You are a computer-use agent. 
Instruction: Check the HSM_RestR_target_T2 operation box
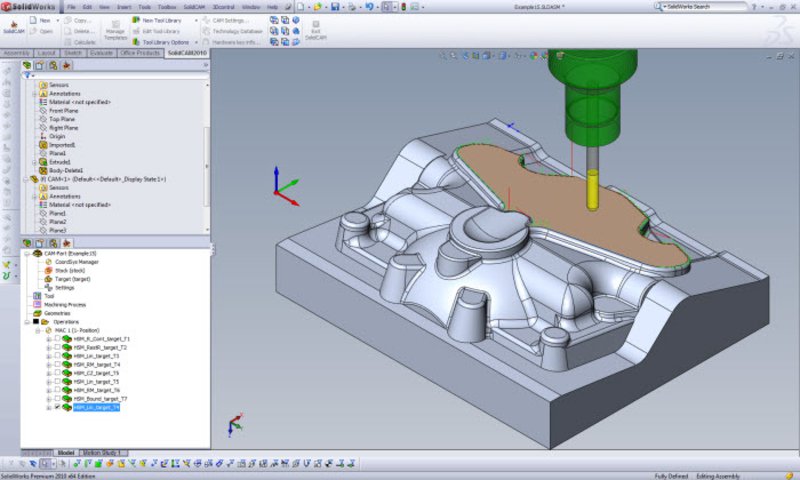point(57,347)
